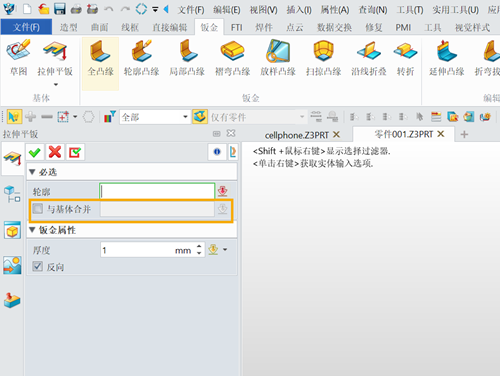The width and height of the screenshot is (500, 376).
Task: Switch to the cellphone.Z3PRT document tab
Action: click(297, 135)
